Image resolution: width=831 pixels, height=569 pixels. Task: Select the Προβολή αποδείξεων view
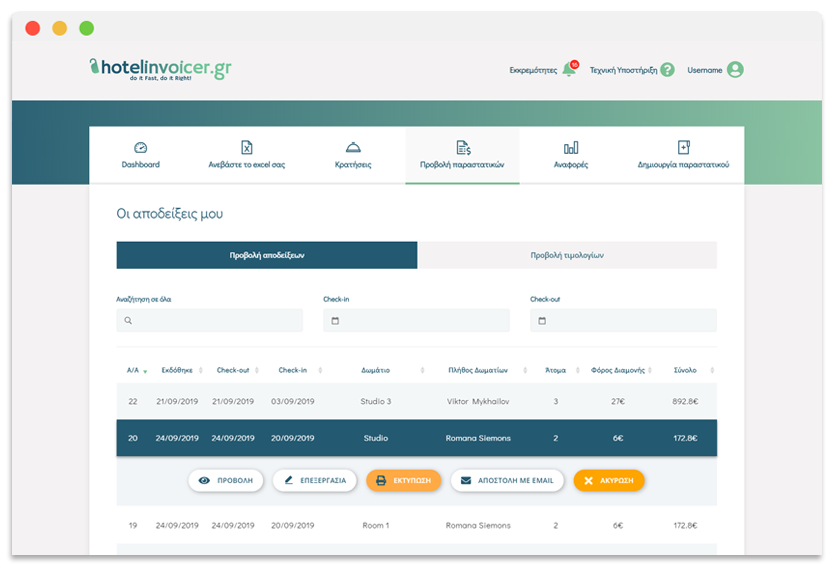point(267,255)
